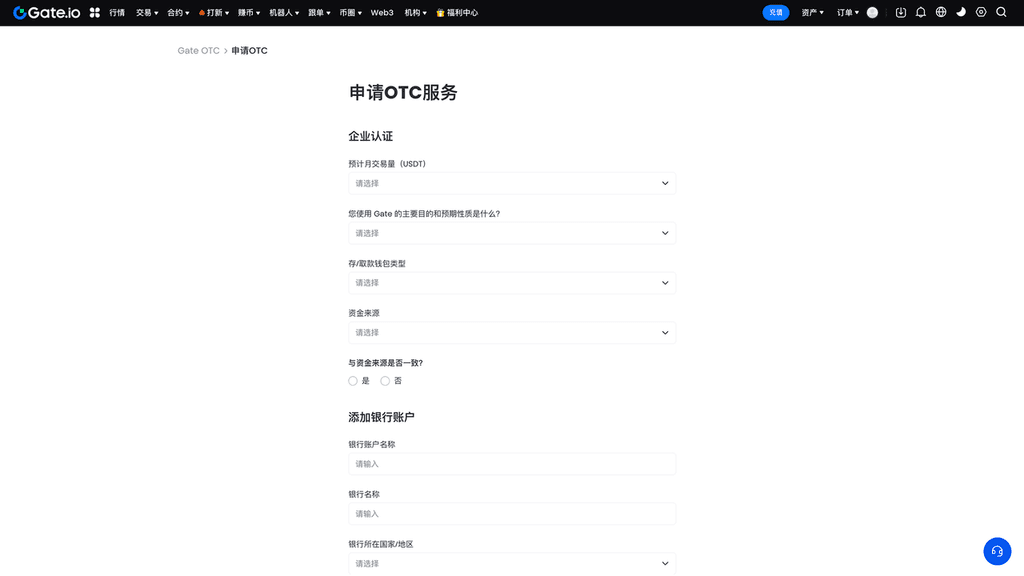Open the 交易 menu
The width and height of the screenshot is (1024, 576).
147,13
